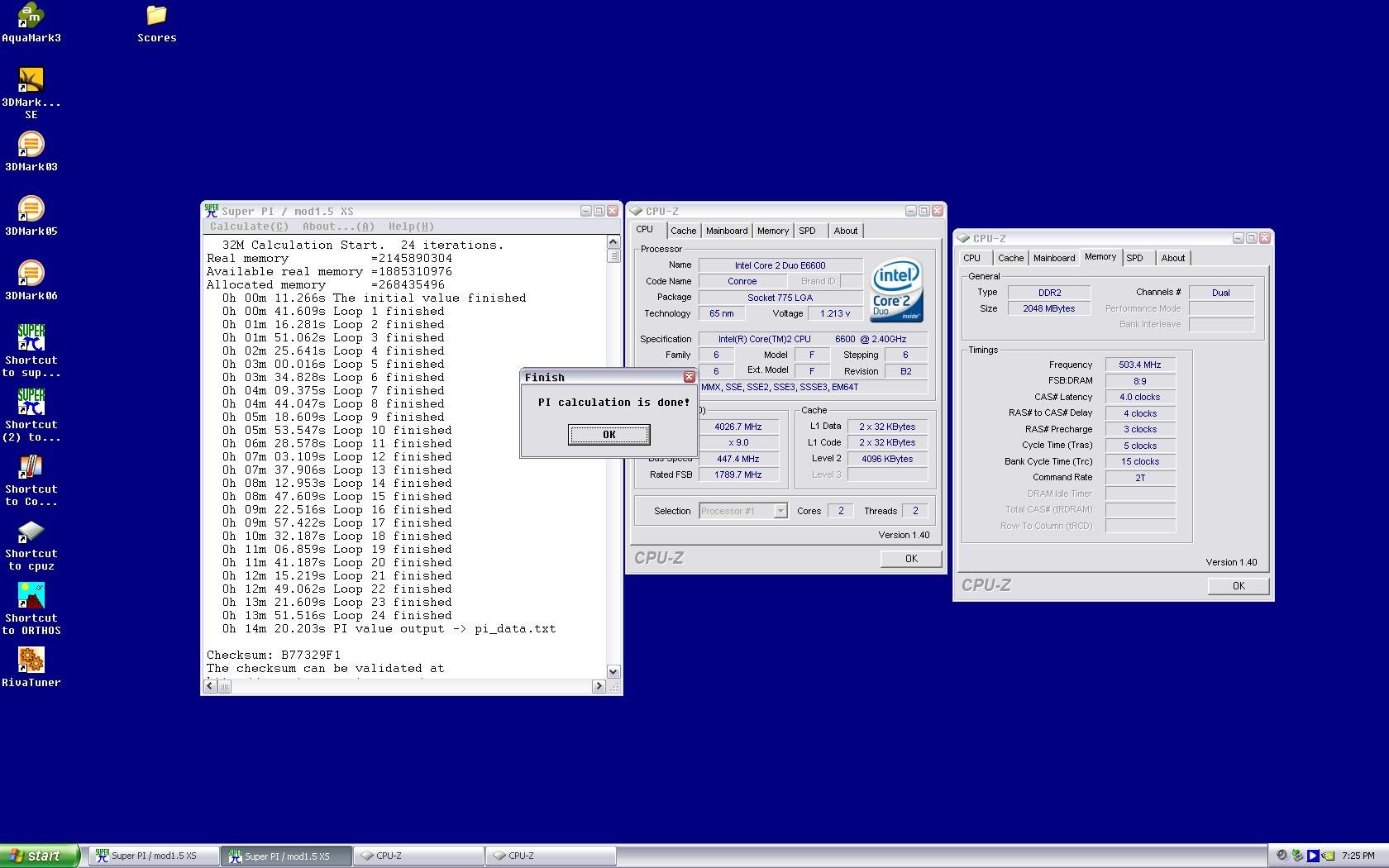Open the Help(H) menu in Super PI
This screenshot has width=1389, height=868.
(411, 227)
